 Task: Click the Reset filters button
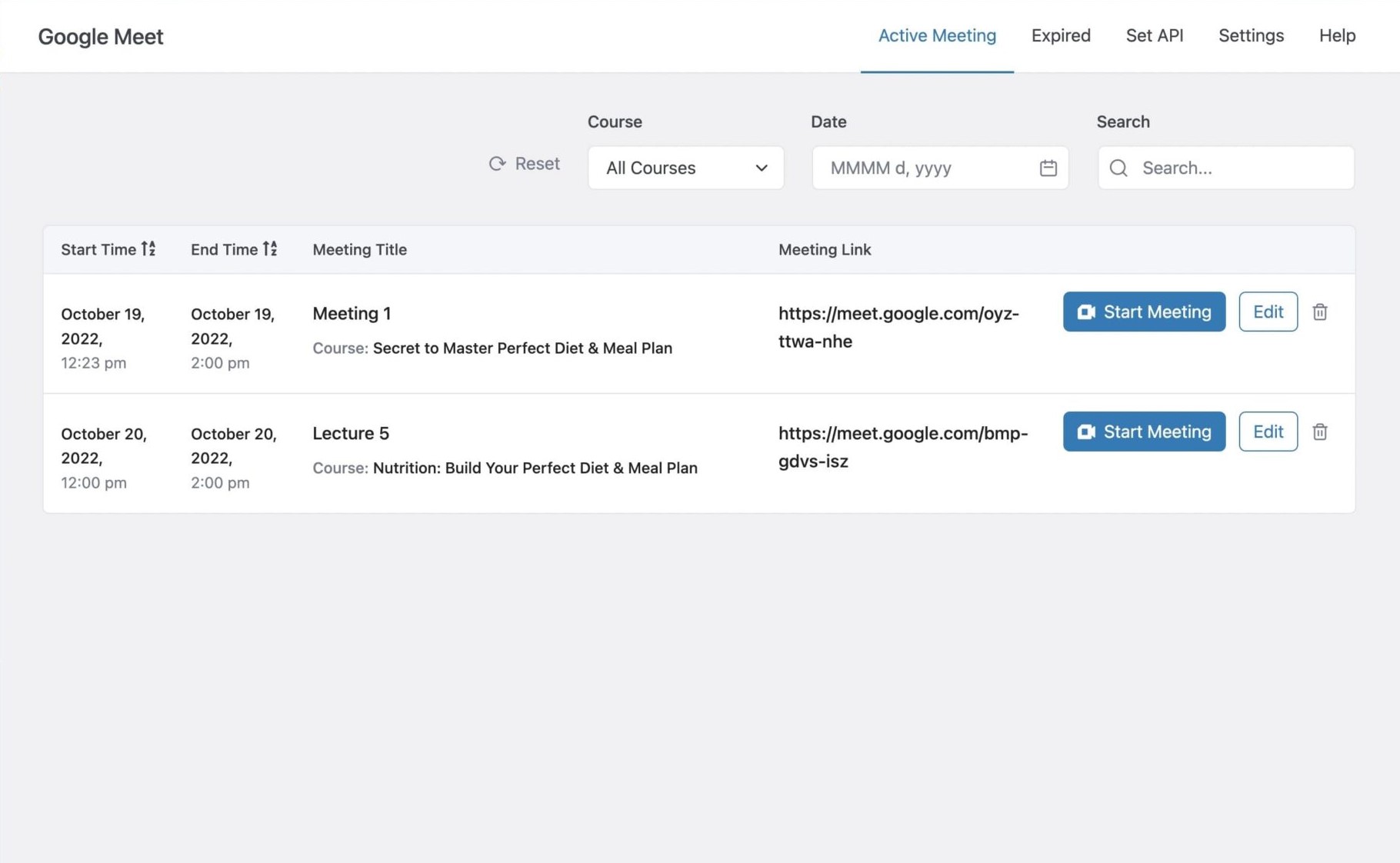pyautogui.click(x=525, y=164)
